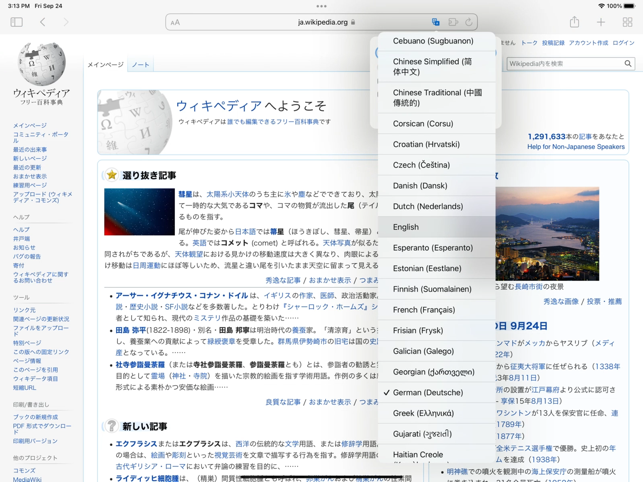This screenshot has height=482, width=643.
Task: Open sidebar link ブックの新規作成
Action: pos(35,417)
